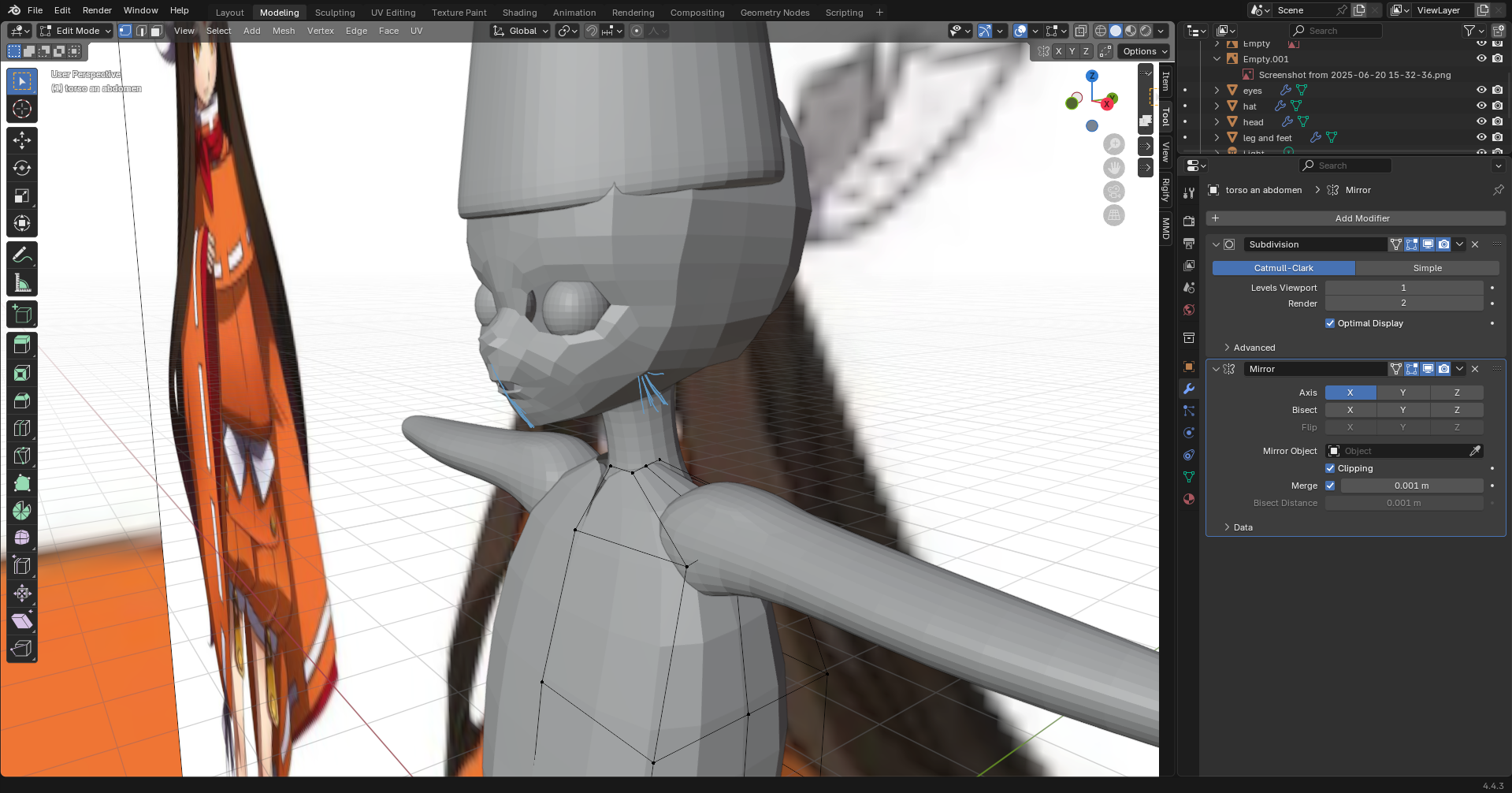Hide the hat object in outliner
This screenshot has width=1512, height=793.
[1481, 106]
